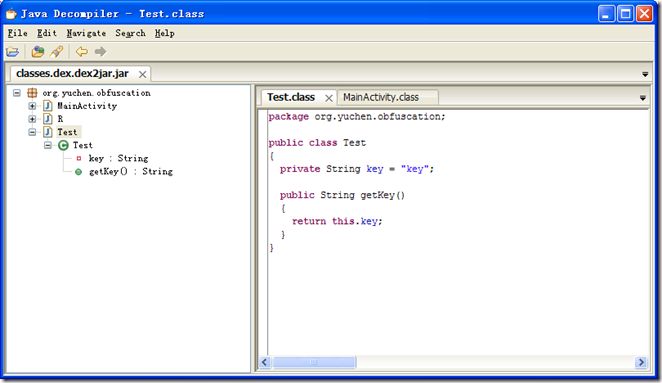Click the class file icon beside R
This screenshot has width=662, height=383.
[x=48, y=119]
